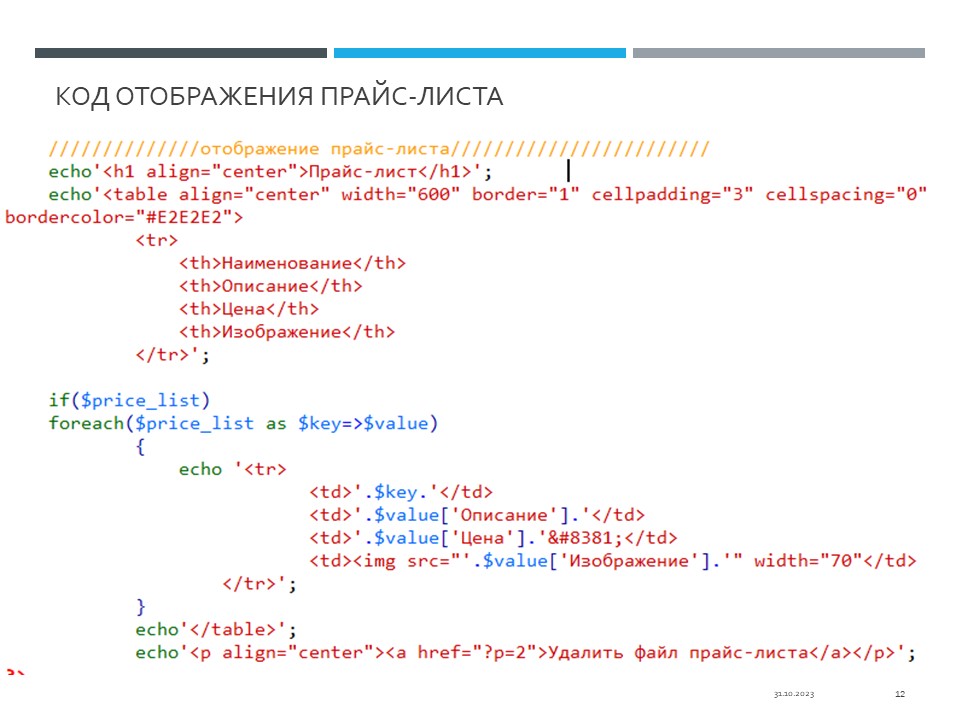This screenshot has height=720, width=960.
Task: Click the h1 "Прайс-лист" echo line
Action: click(270, 171)
